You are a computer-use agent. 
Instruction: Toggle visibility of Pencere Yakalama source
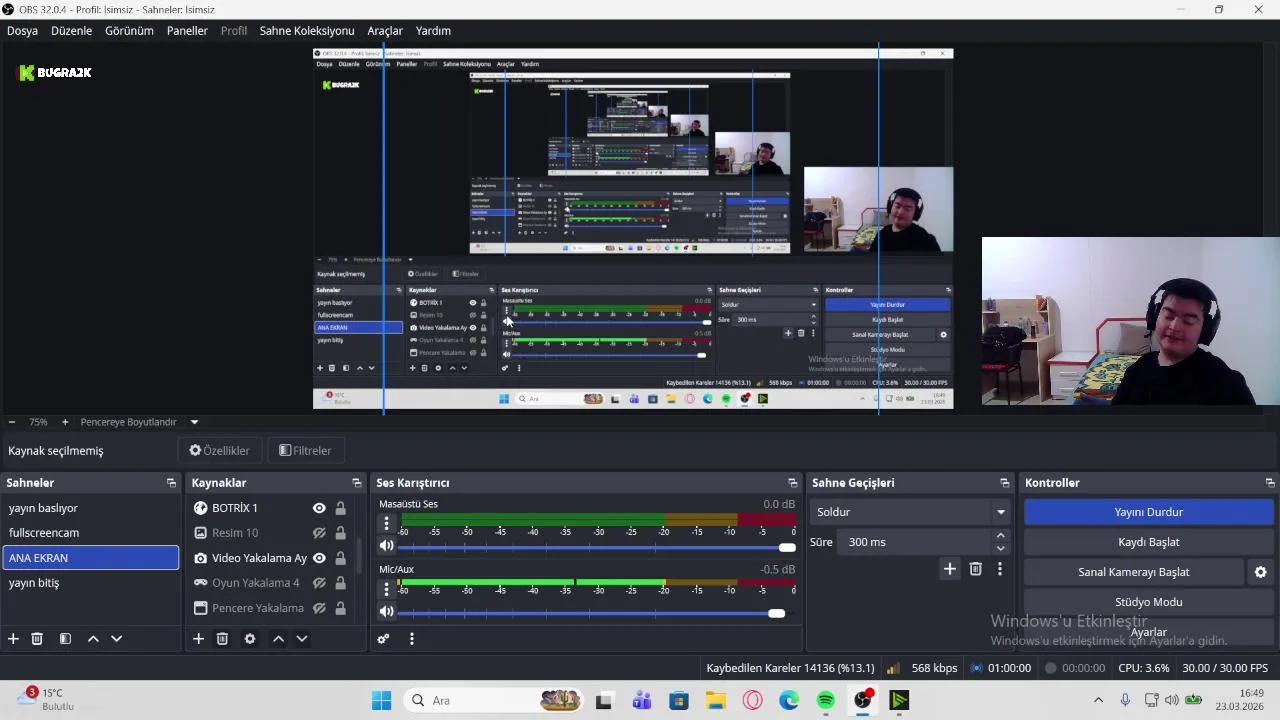coord(319,608)
